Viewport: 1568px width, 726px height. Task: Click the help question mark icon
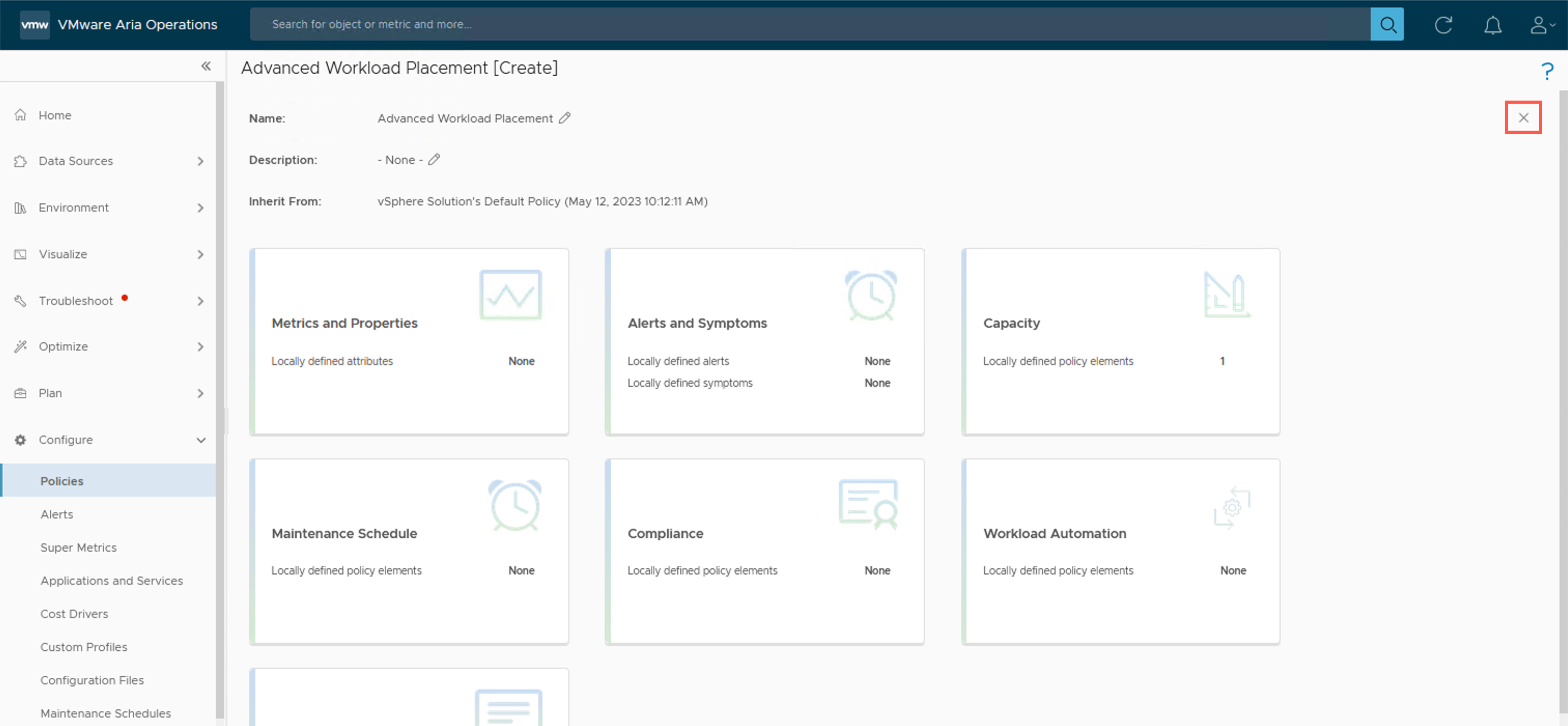click(x=1547, y=71)
